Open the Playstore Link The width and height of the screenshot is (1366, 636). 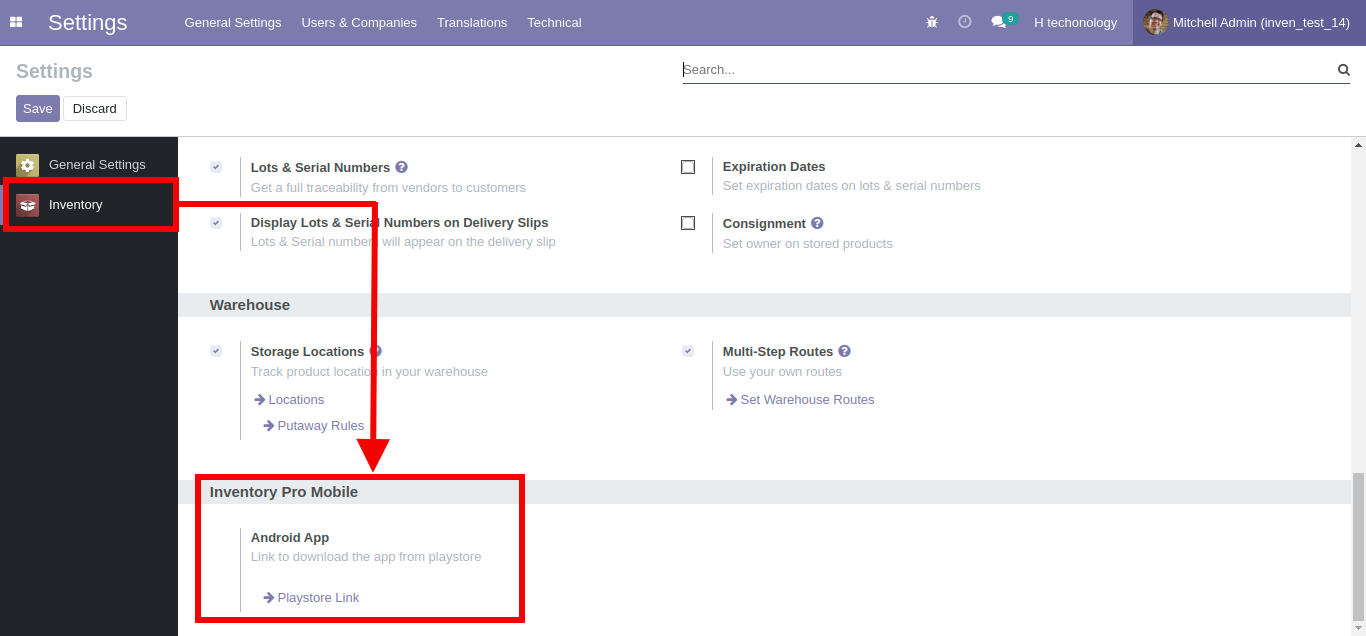click(x=317, y=597)
